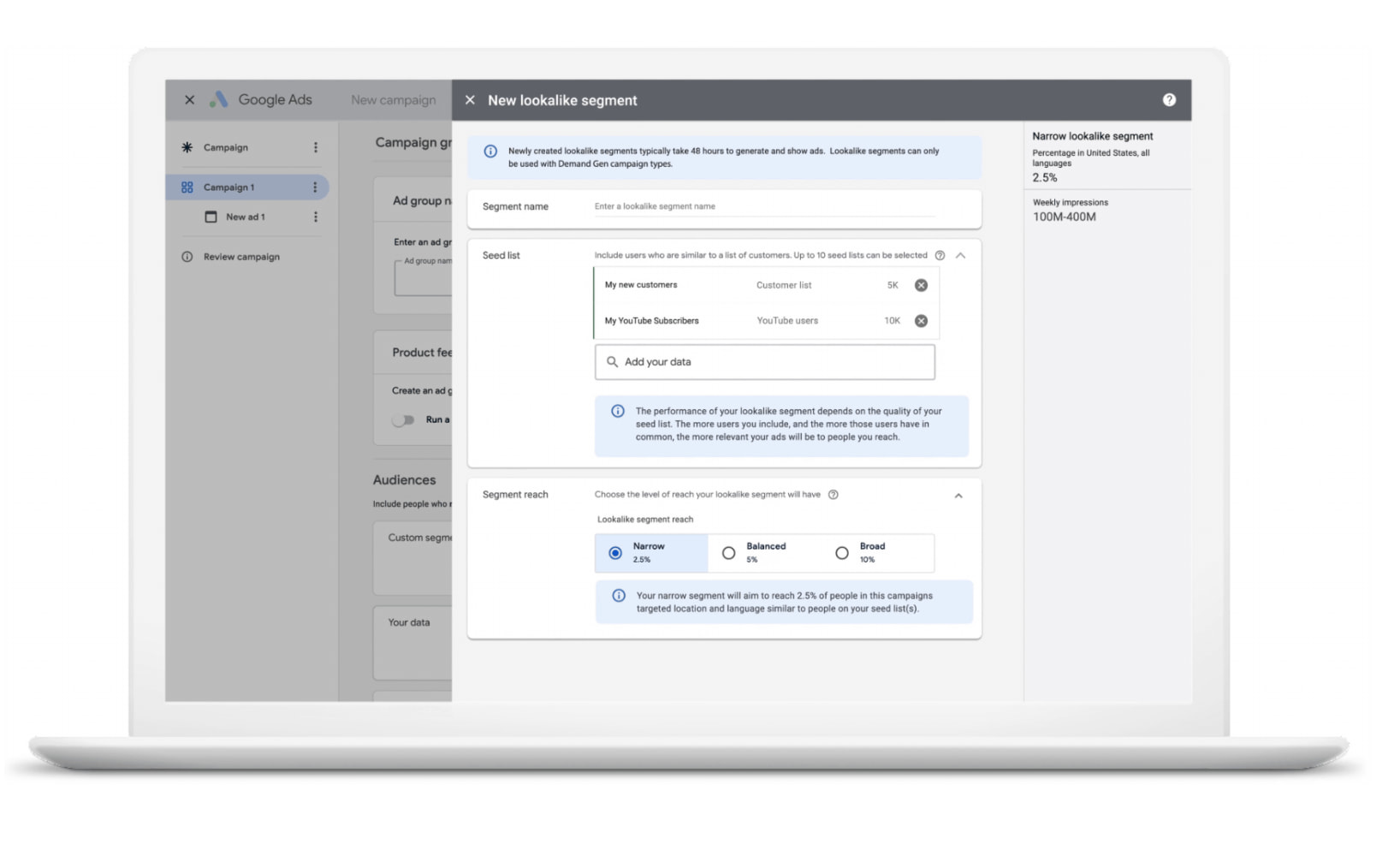Screen dimensions: 1400x856
Task: Collapse the Segment reach section
Action: [958, 496]
